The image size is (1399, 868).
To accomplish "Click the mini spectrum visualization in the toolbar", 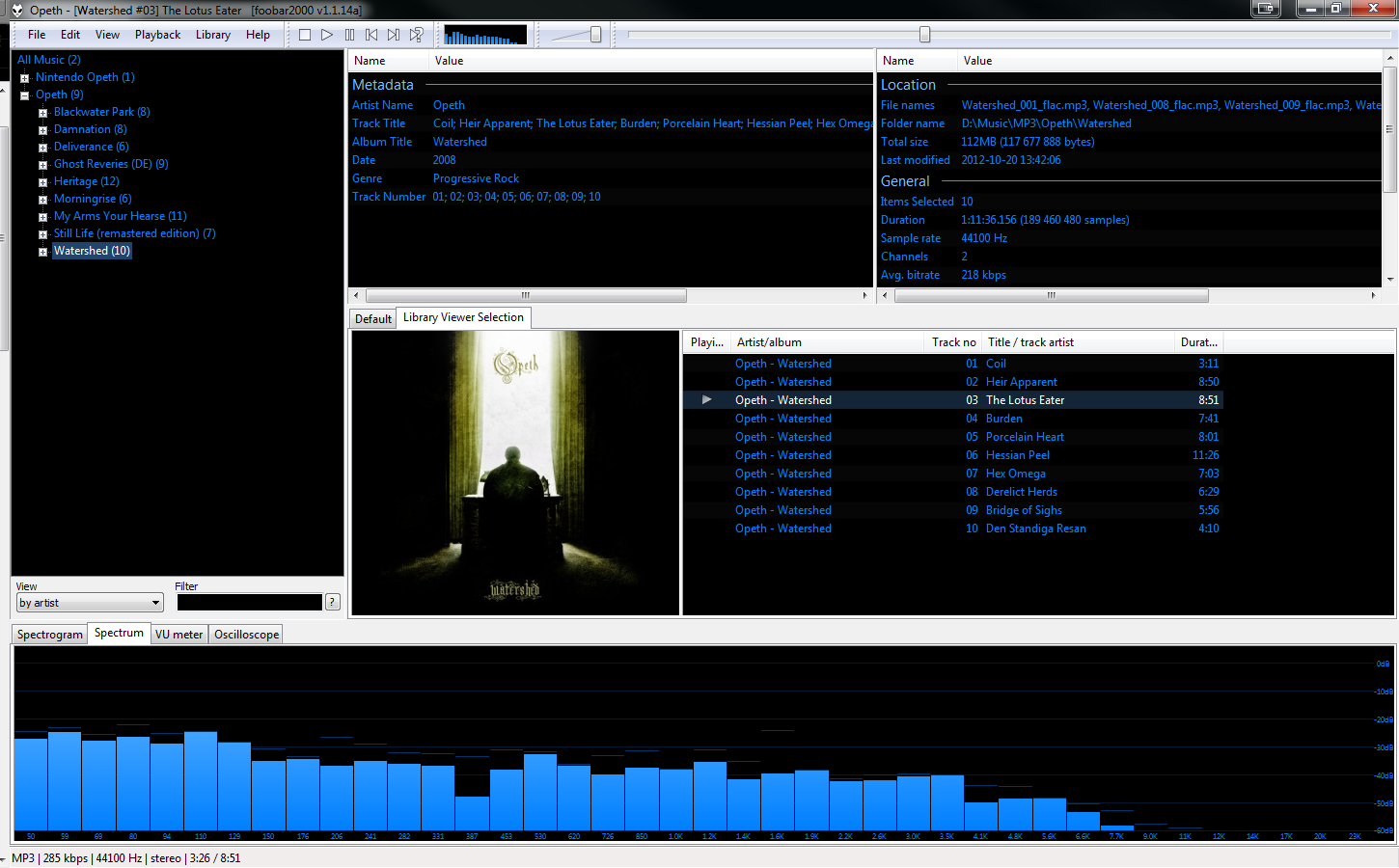I will [485, 36].
